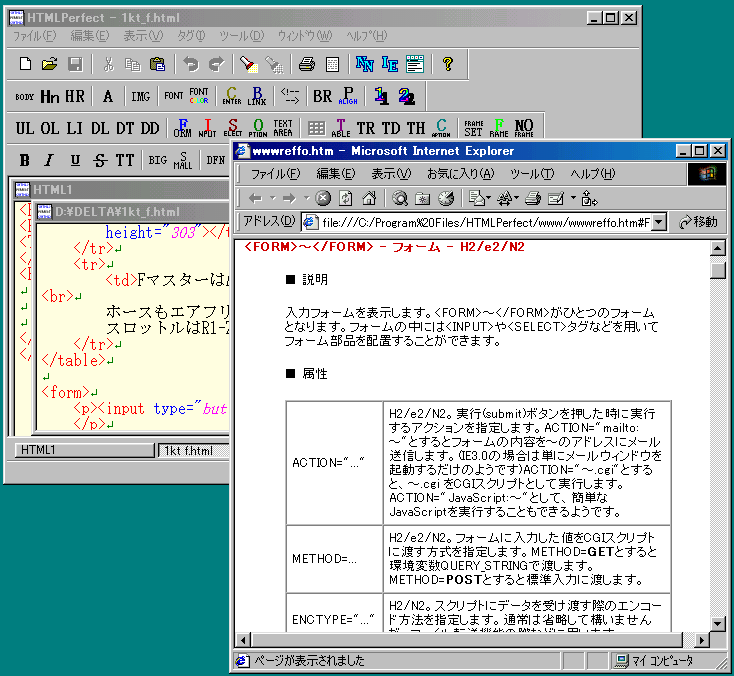The image size is (734, 676).
Task: Click the Paste clipboard icon
Action: [158, 64]
